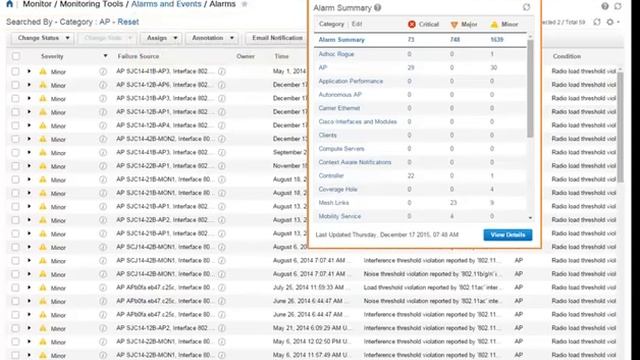Check the AP SJC14-12B-AP4 row

point(16,125)
